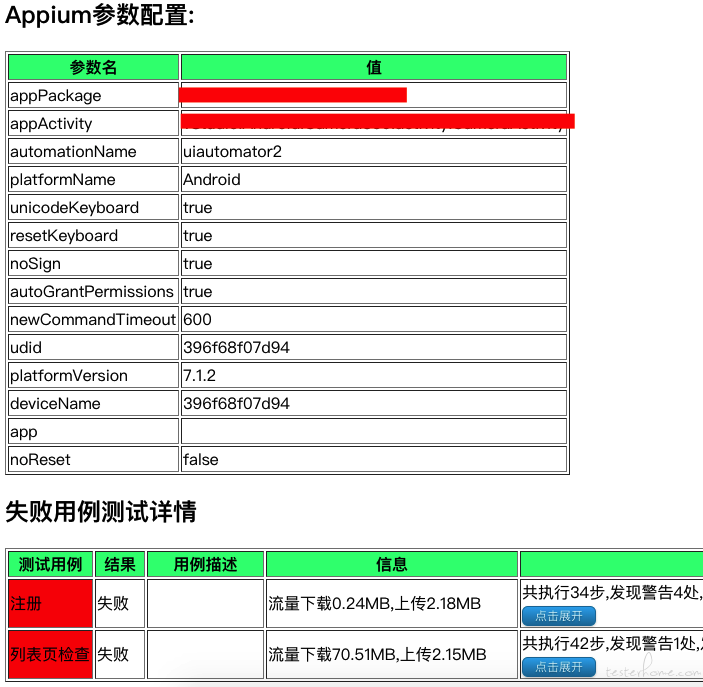Select the app parameter name cell

click(93, 431)
